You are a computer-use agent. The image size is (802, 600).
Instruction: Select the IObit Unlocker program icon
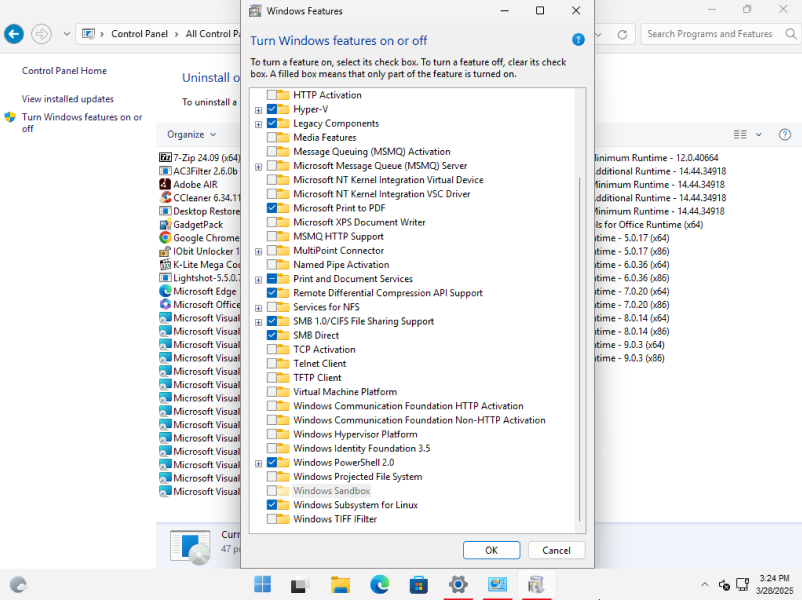click(165, 251)
